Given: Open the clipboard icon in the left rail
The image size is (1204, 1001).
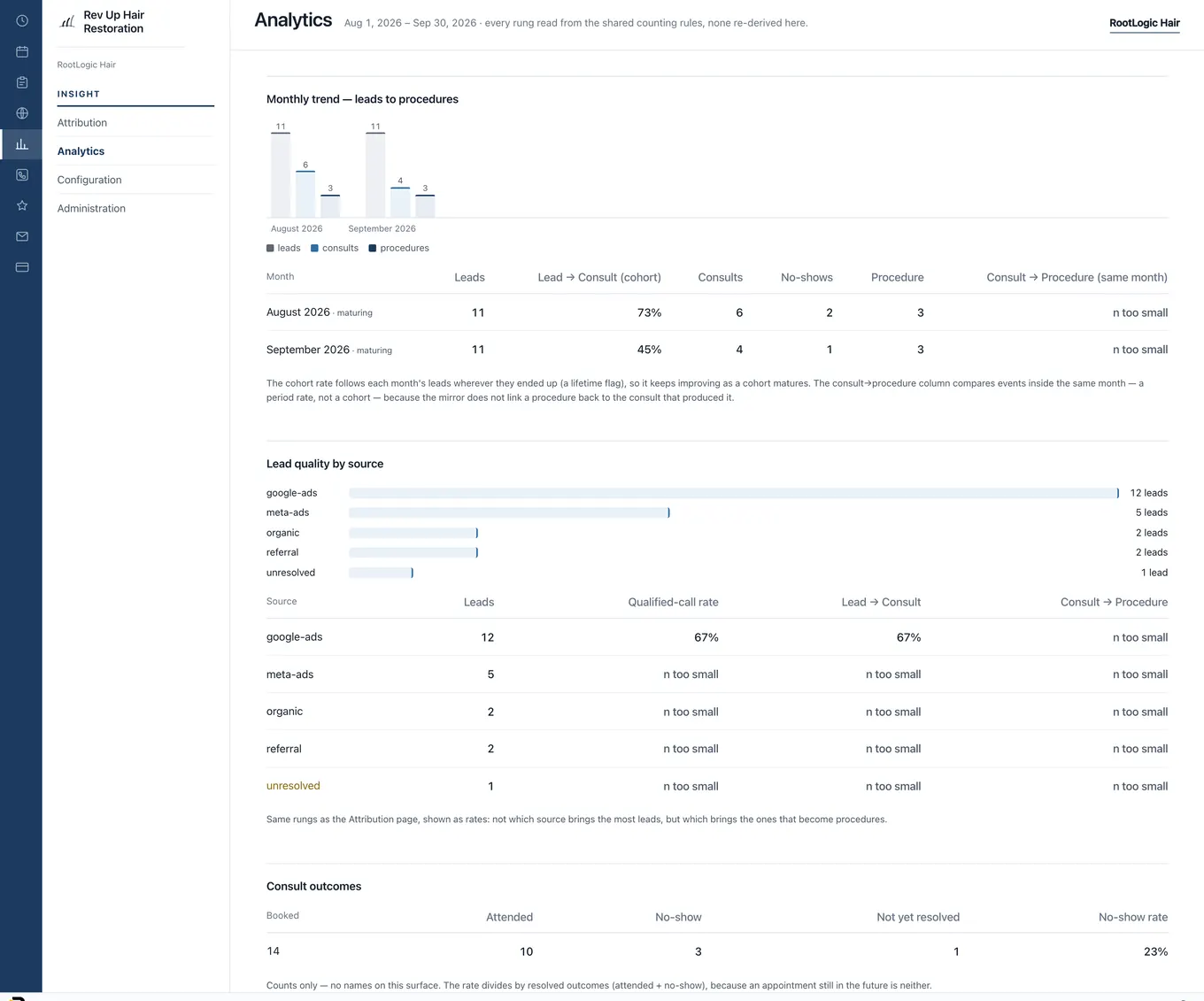Looking at the screenshot, I should click(x=22, y=82).
